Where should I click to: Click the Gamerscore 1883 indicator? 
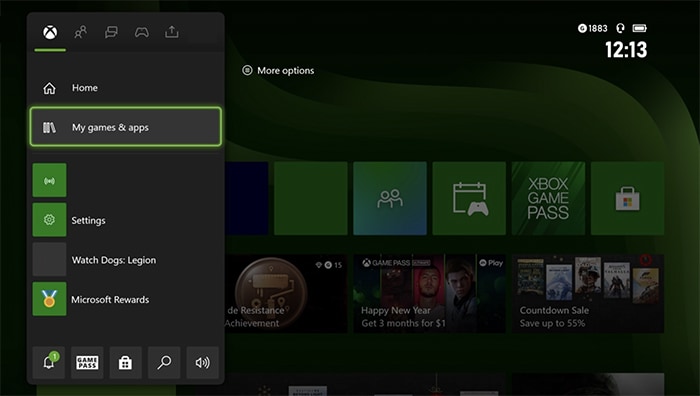[593, 29]
